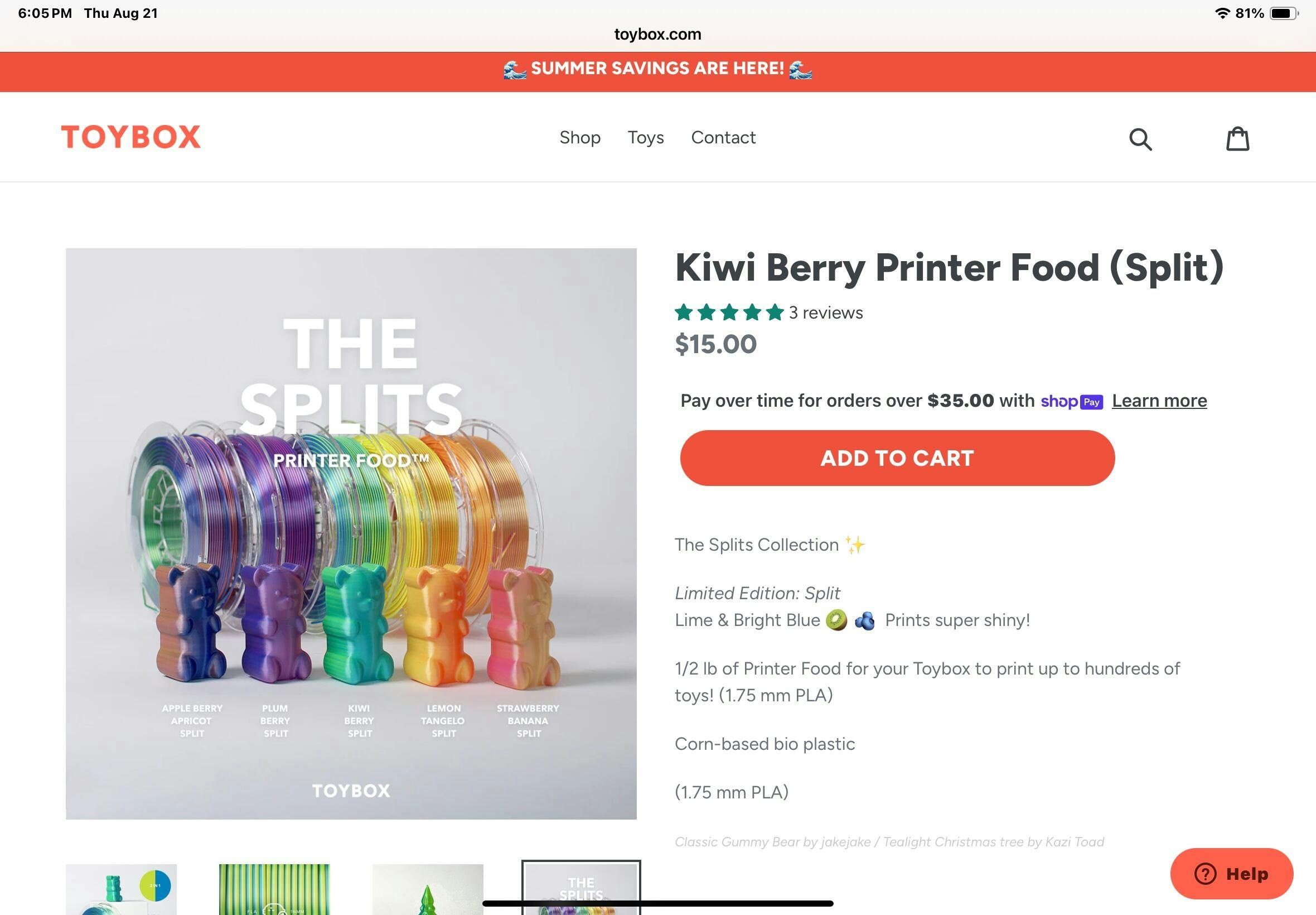Click the five-star rating icons

(729, 312)
